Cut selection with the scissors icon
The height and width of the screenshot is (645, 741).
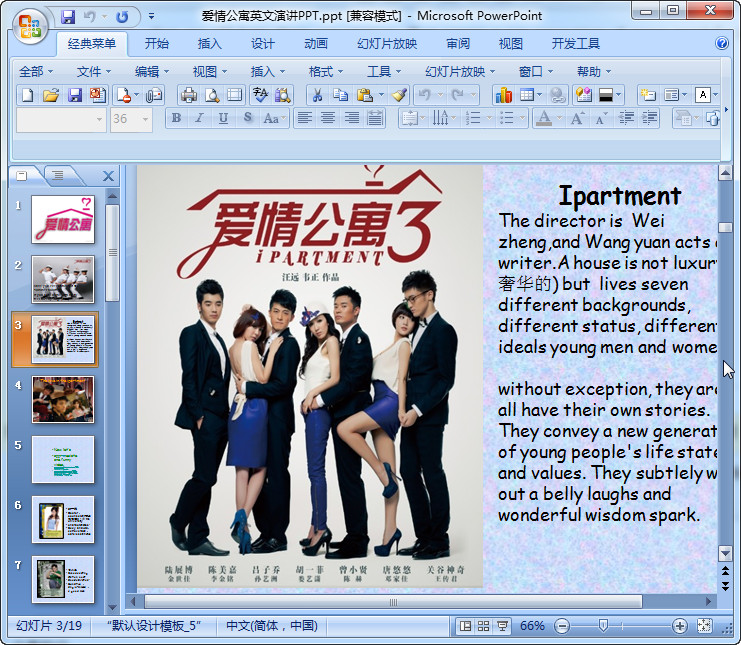(318, 95)
